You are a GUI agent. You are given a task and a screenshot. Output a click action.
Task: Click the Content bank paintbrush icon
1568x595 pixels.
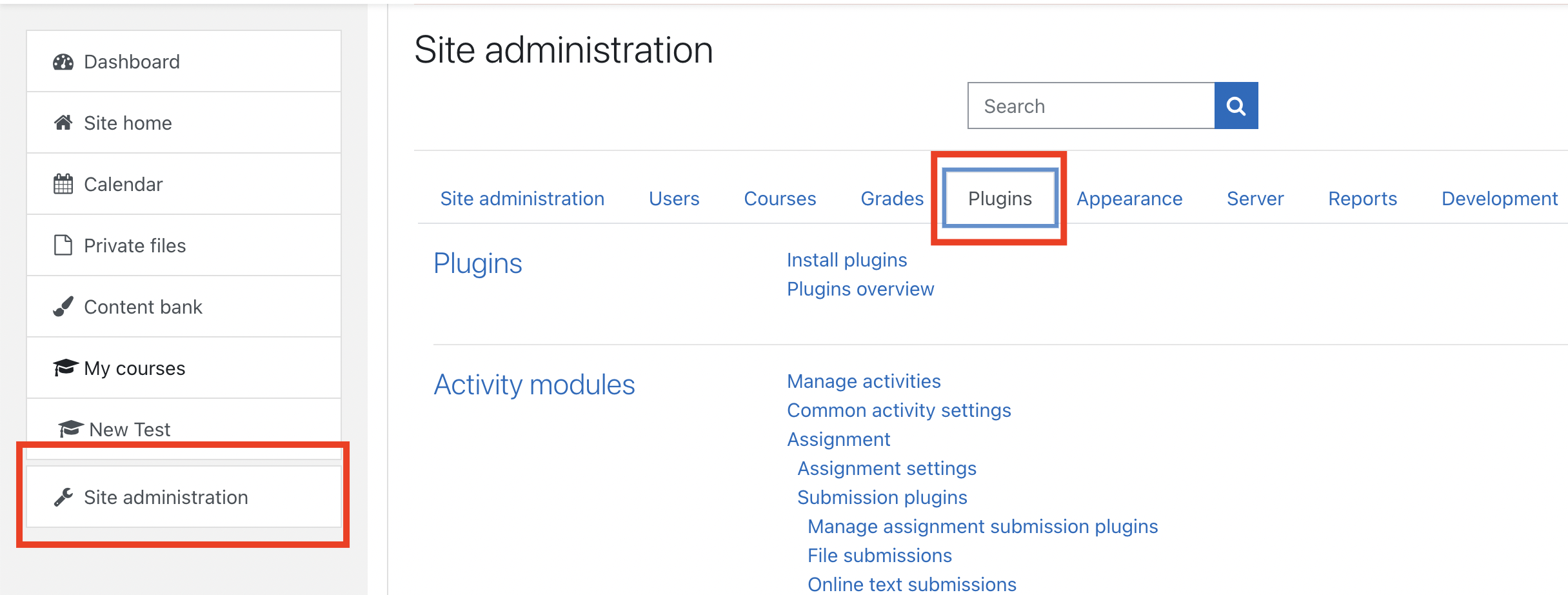[63, 307]
